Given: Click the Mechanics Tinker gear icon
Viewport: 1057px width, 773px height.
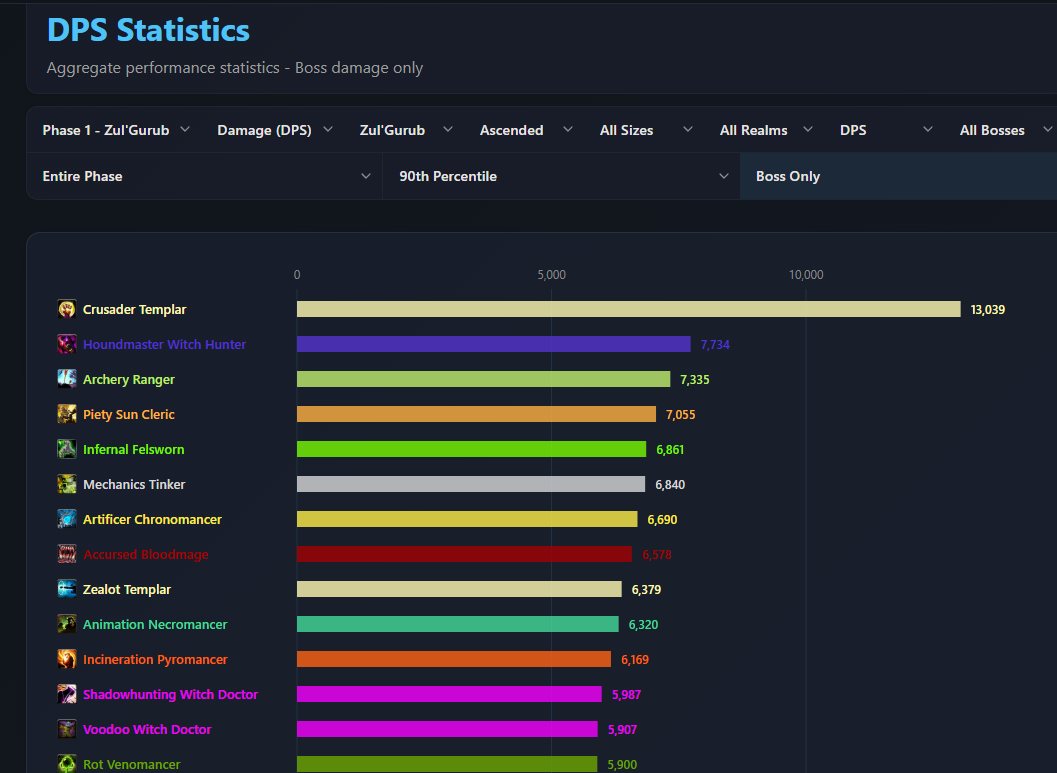Looking at the screenshot, I should coord(67,485).
